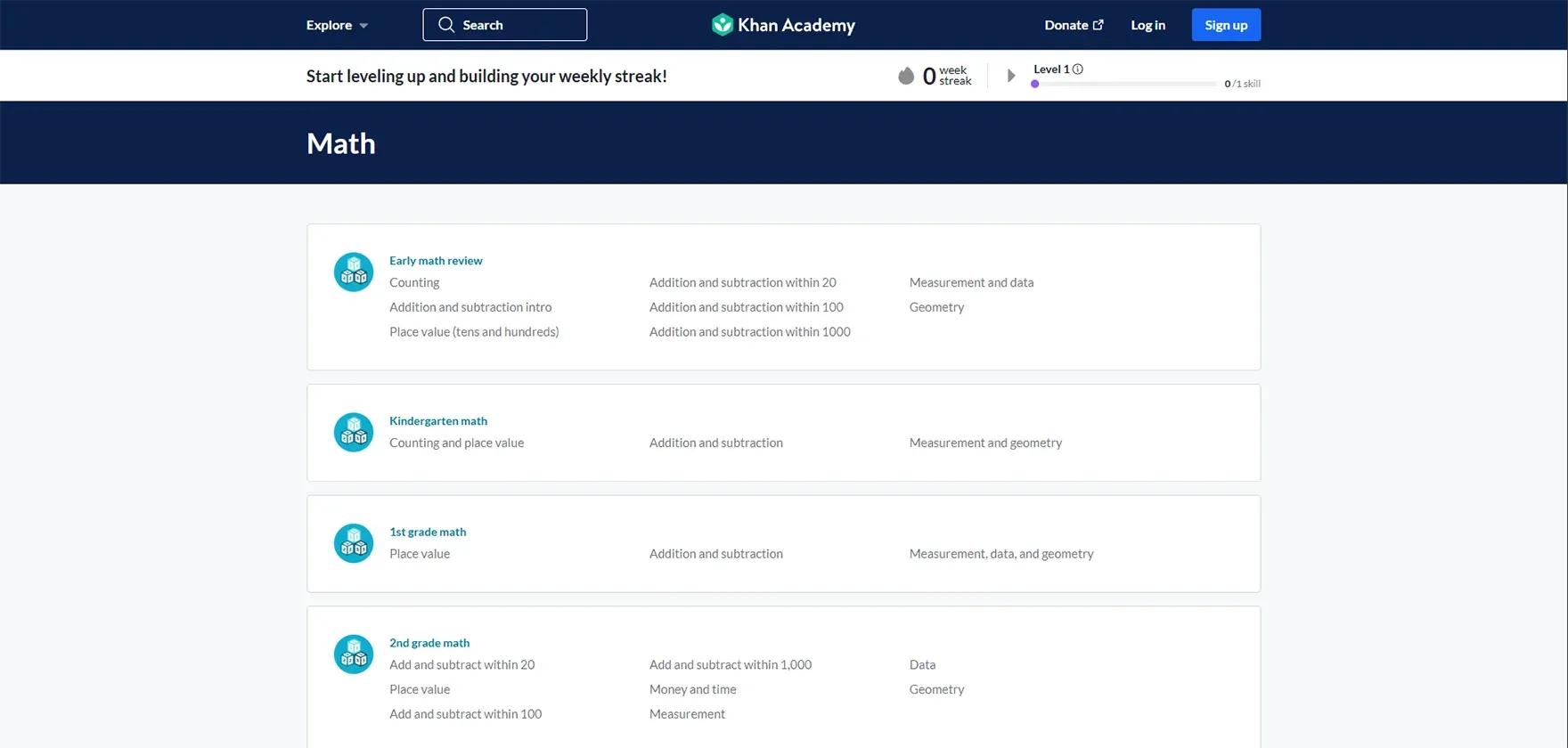Open Measurement, data, and geometry unit
Image resolution: width=1568 pixels, height=748 pixels.
click(1001, 554)
